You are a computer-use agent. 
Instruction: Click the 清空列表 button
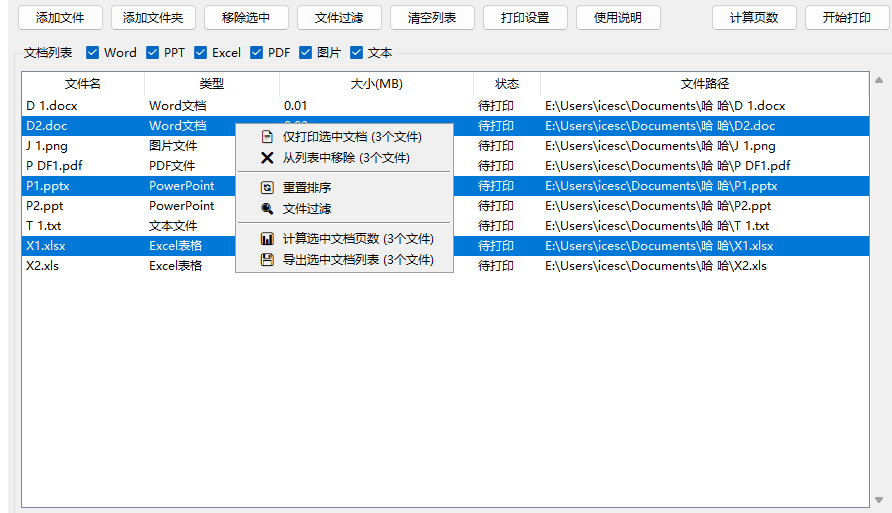(432, 18)
